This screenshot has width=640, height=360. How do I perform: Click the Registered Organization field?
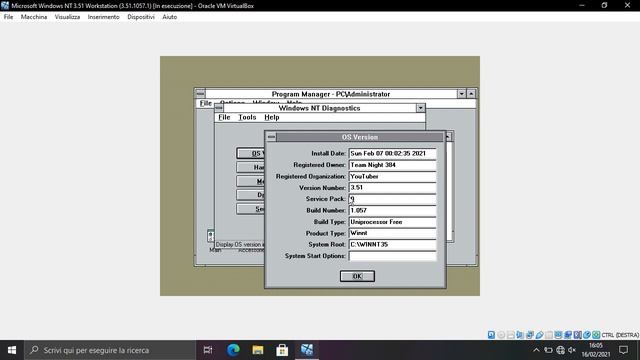click(392, 176)
